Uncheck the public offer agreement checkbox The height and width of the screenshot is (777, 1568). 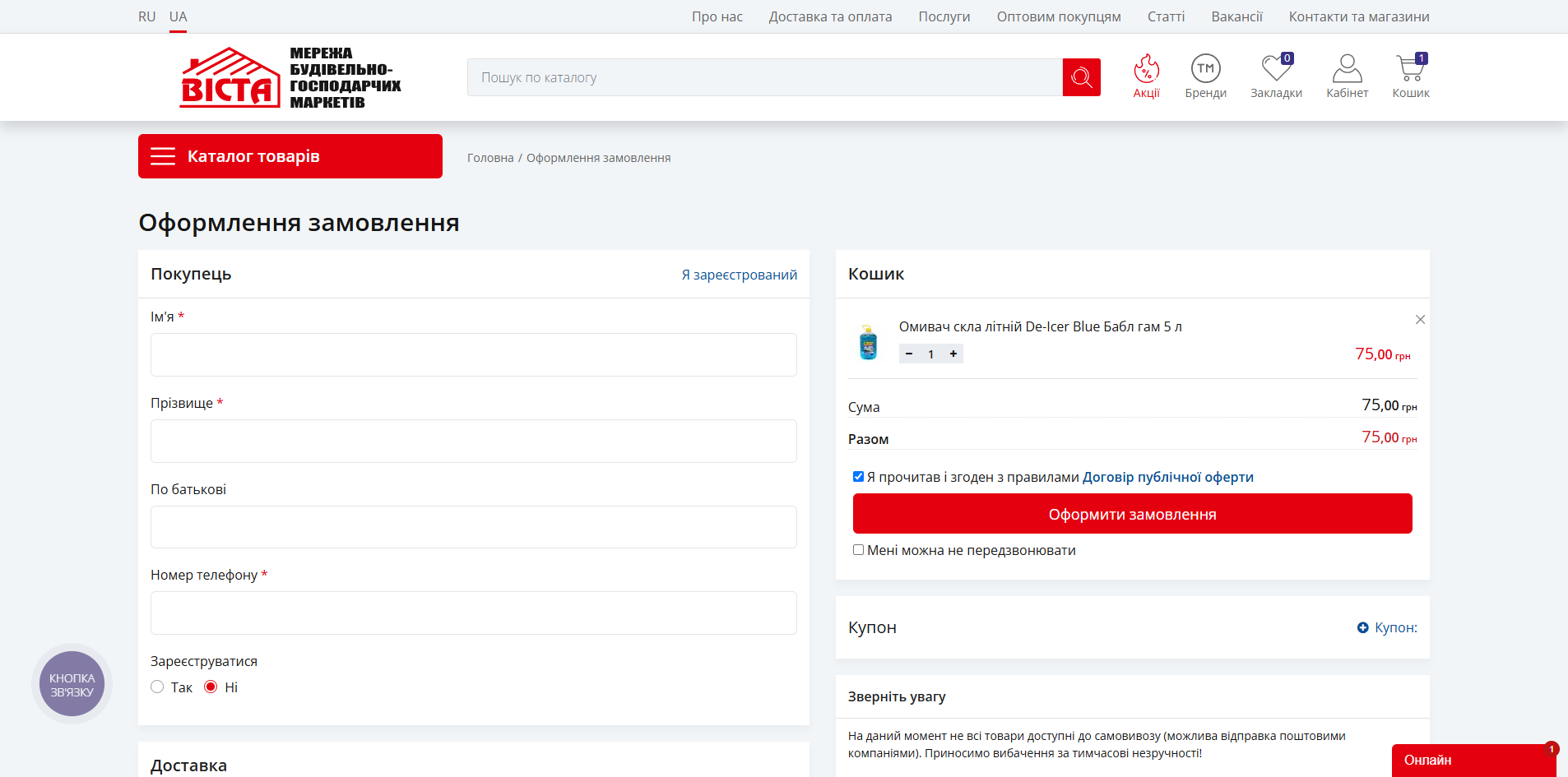(x=858, y=477)
